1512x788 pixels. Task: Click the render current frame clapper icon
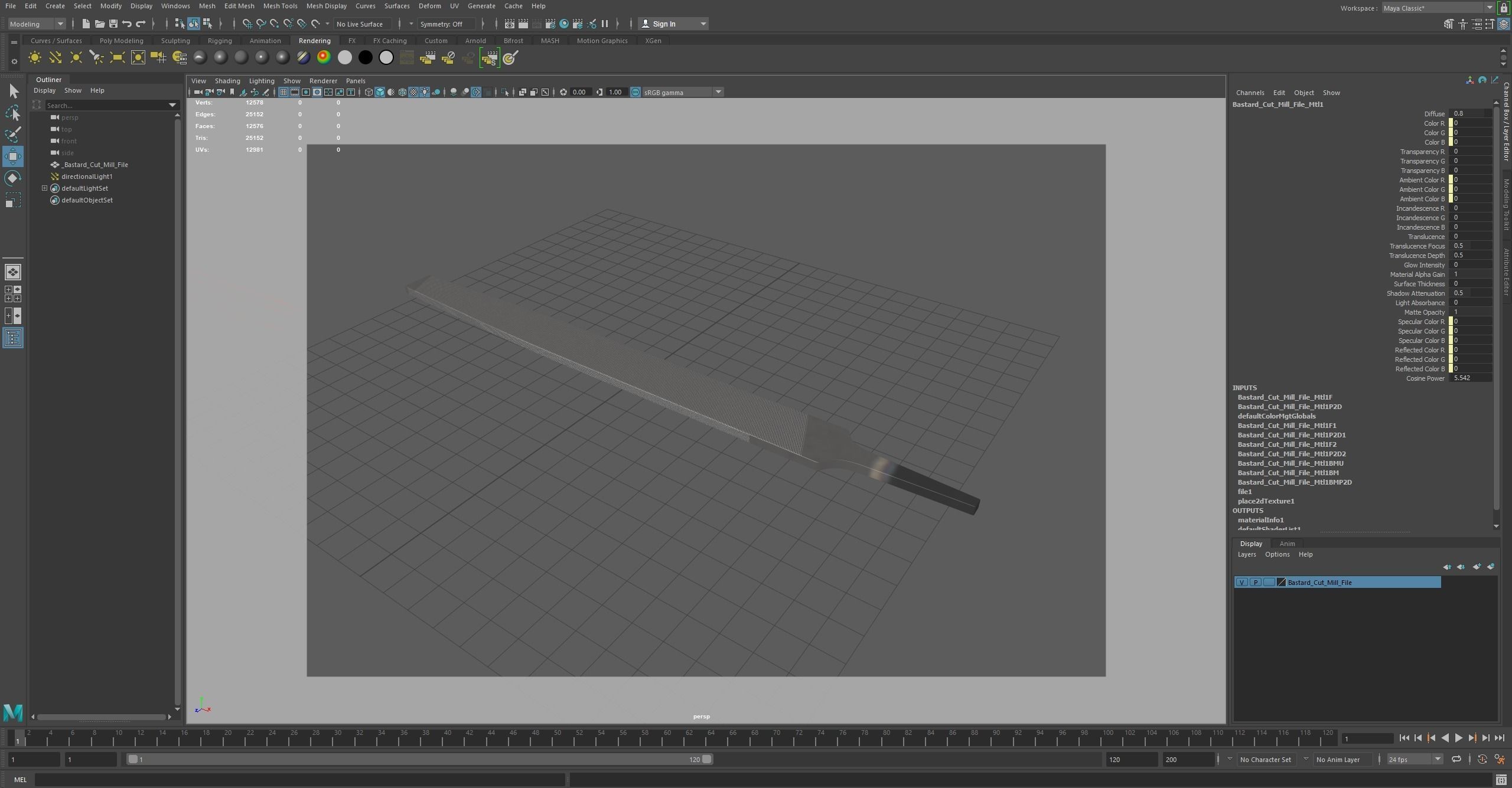[x=523, y=24]
